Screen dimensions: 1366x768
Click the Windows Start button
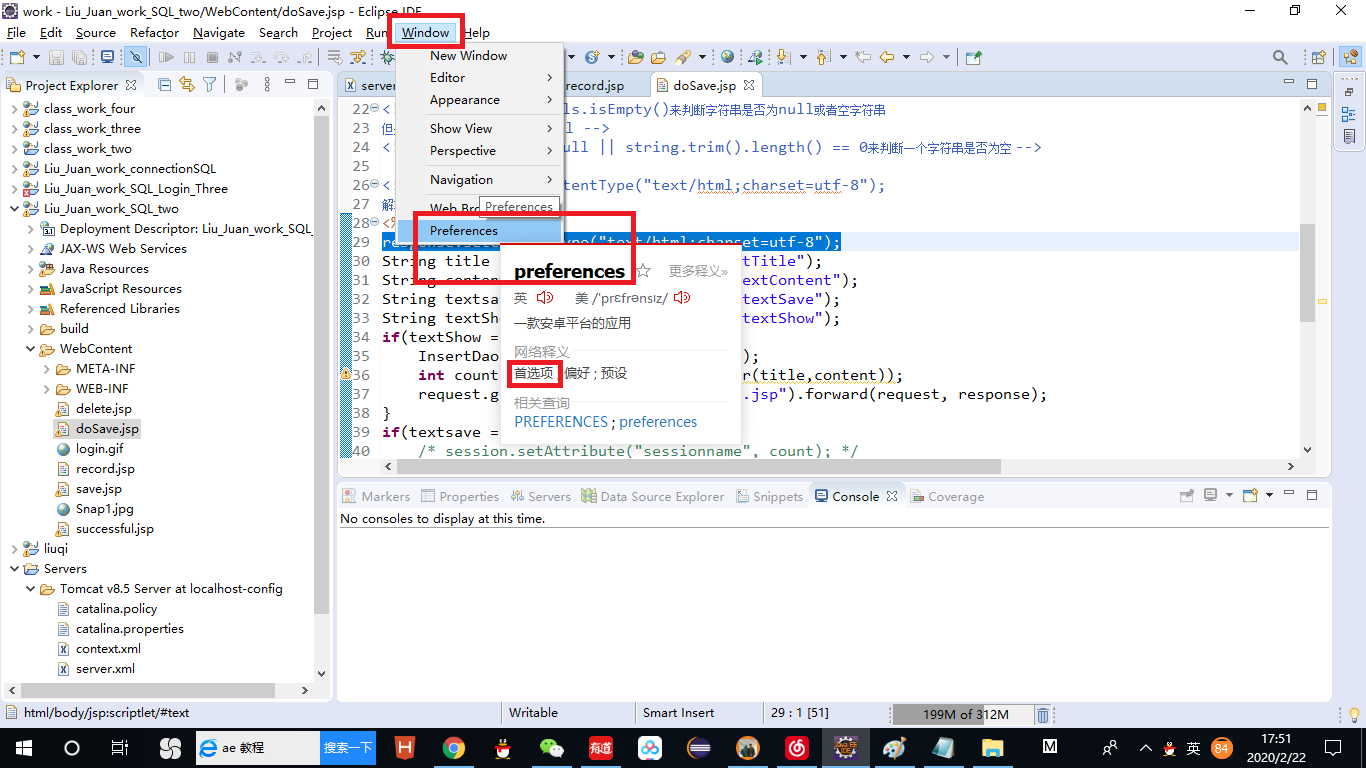pyautogui.click(x=22, y=747)
